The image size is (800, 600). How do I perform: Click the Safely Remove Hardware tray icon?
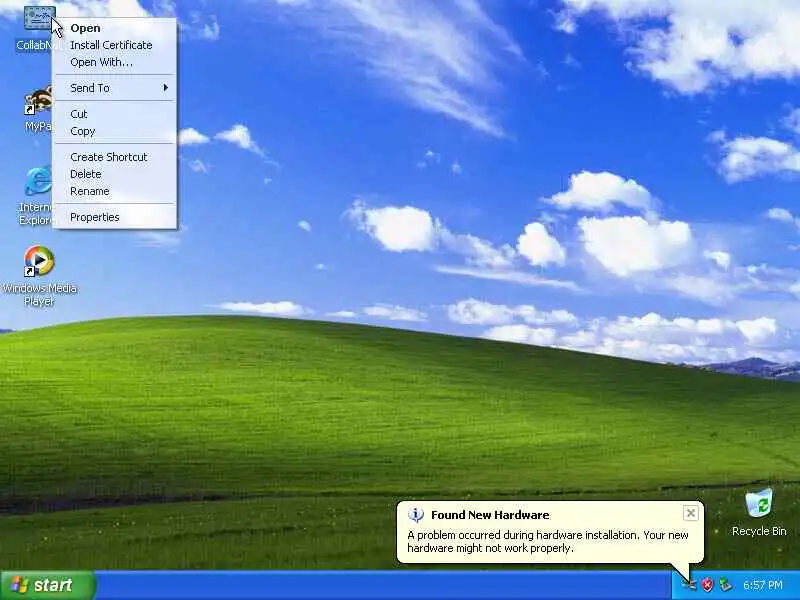pyautogui.click(x=725, y=585)
